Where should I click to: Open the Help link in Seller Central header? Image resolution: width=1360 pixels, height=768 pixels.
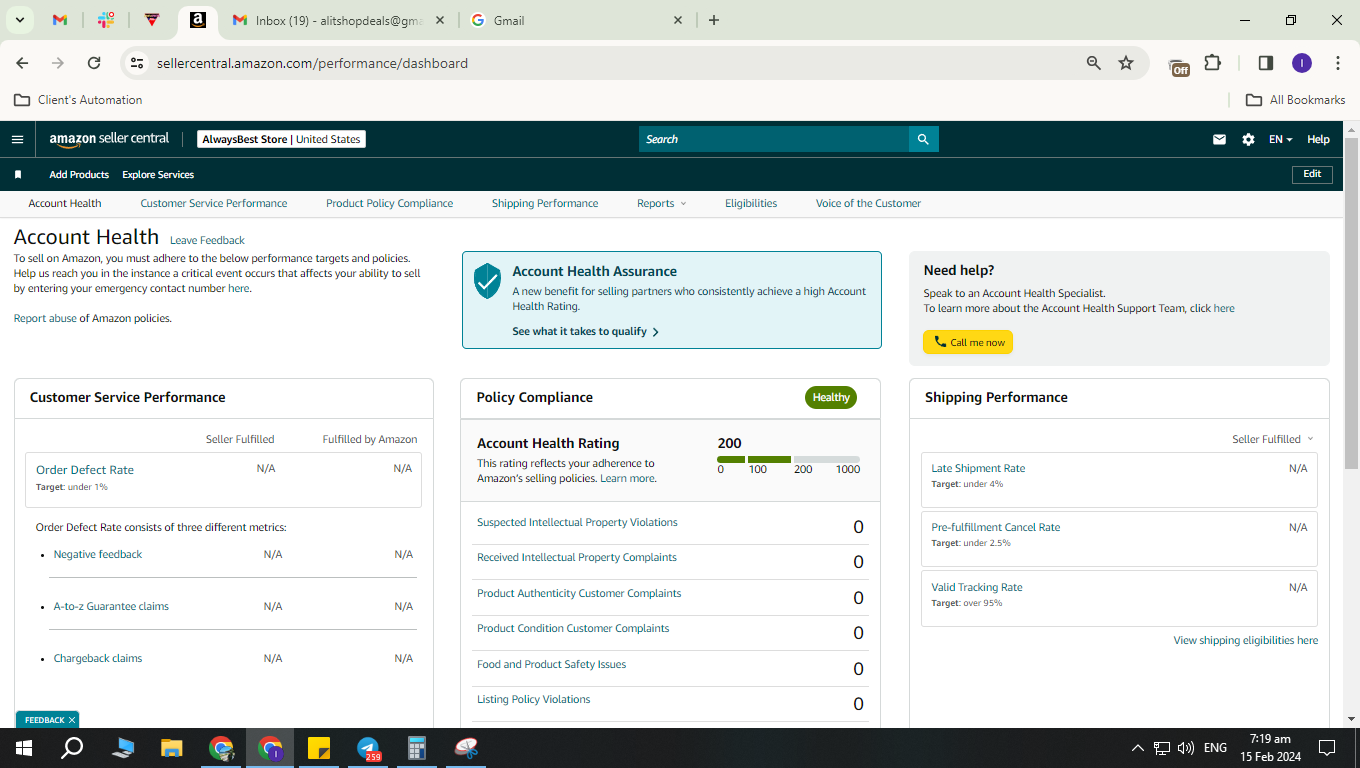1318,139
